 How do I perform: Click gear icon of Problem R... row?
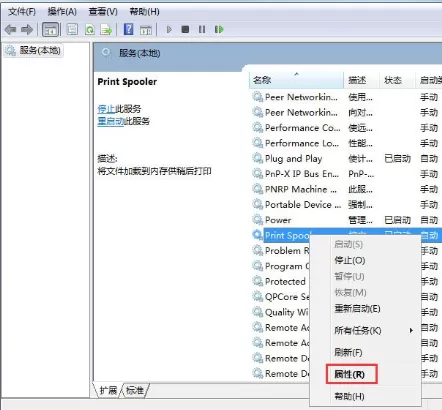pyautogui.click(x=257, y=250)
